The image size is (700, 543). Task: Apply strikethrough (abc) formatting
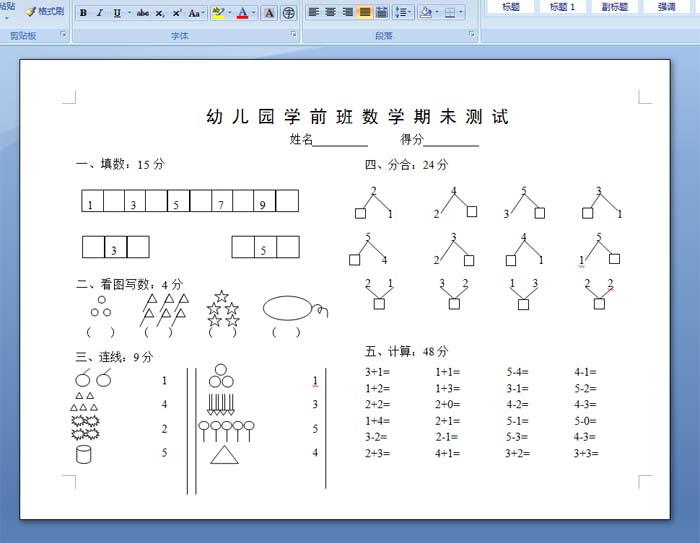142,13
